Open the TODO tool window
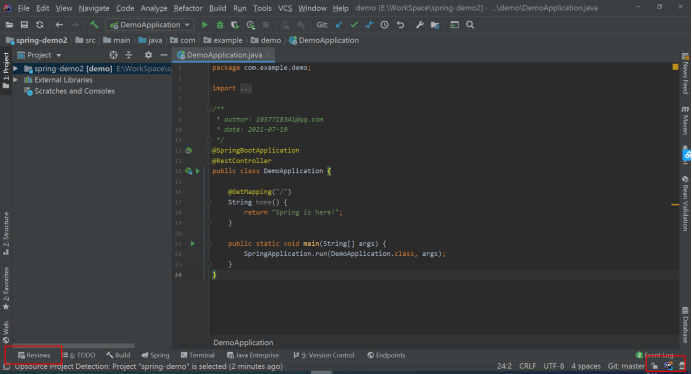The height and width of the screenshot is (374, 692). click(79, 355)
